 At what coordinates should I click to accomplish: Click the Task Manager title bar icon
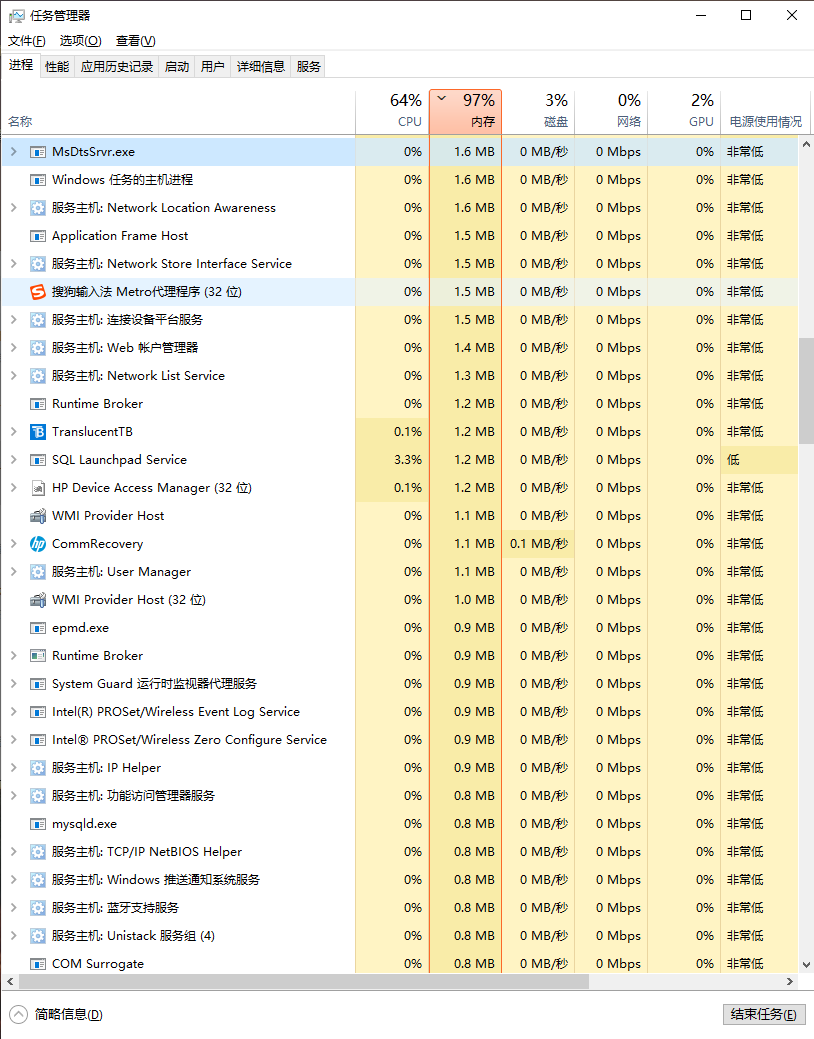17,16
